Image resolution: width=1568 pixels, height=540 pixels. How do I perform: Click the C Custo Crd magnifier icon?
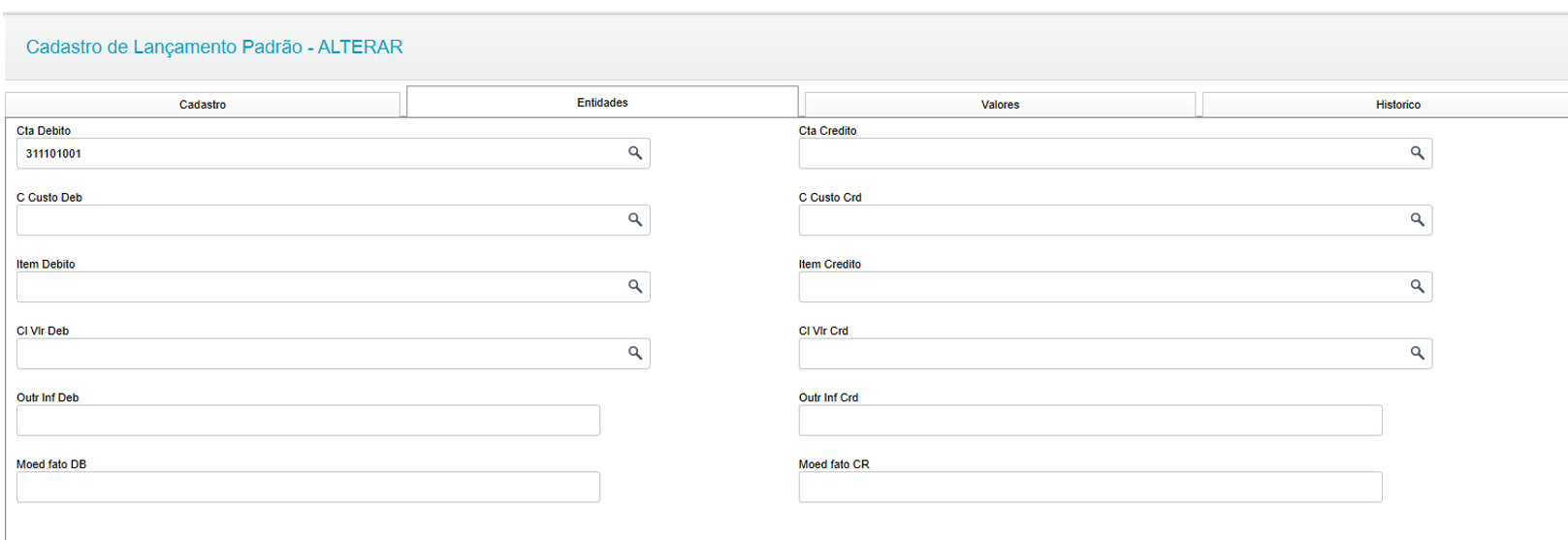pyautogui.click(x=1417, y=220)
